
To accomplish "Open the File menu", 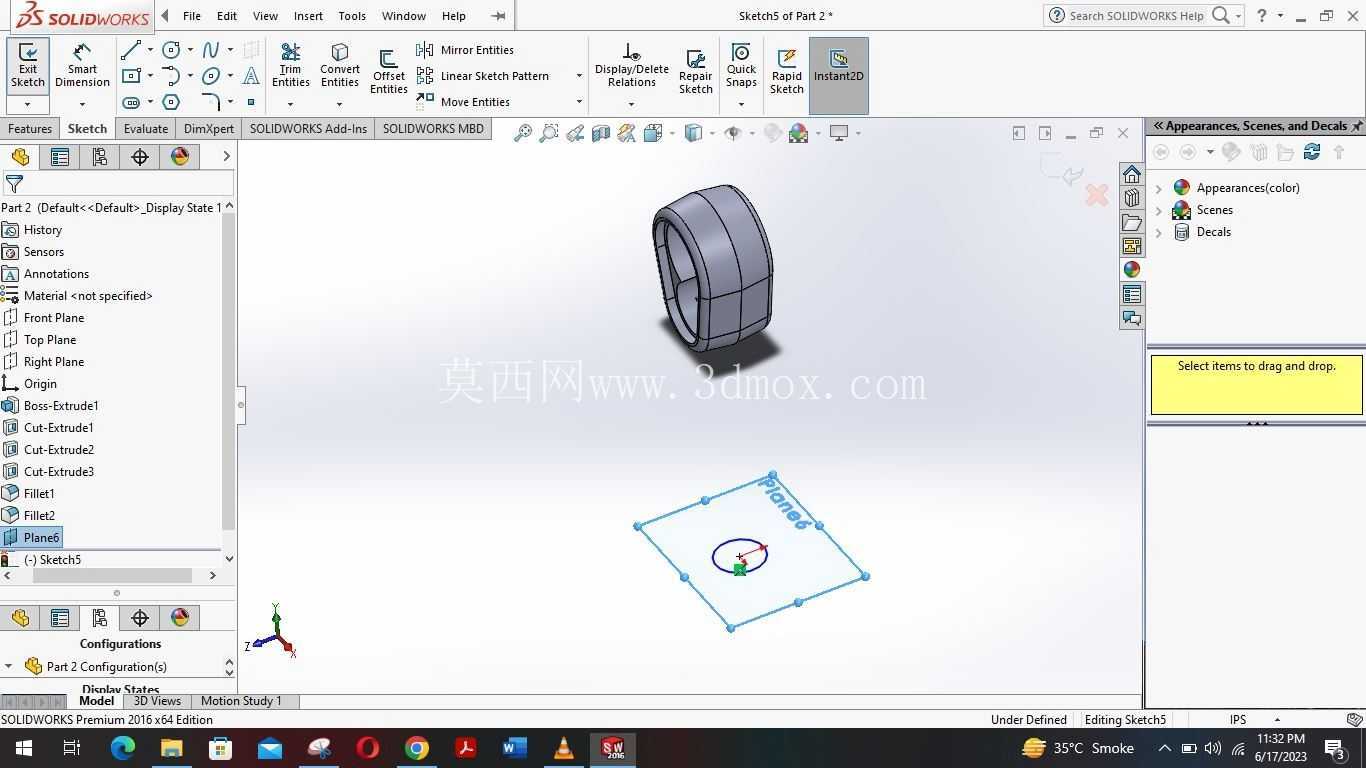I will pos(192,16).
